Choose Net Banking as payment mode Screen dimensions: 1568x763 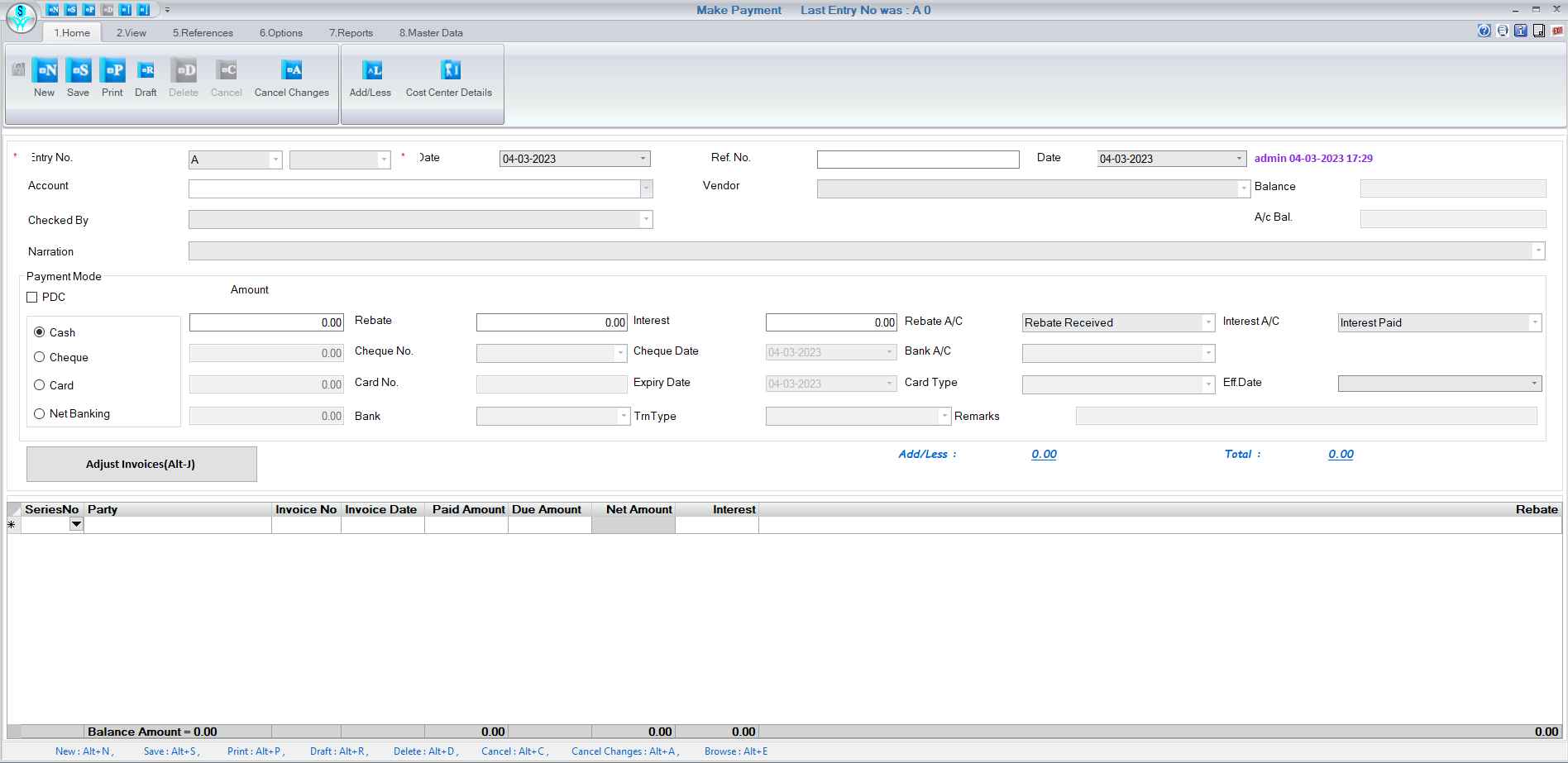[40, 413]
